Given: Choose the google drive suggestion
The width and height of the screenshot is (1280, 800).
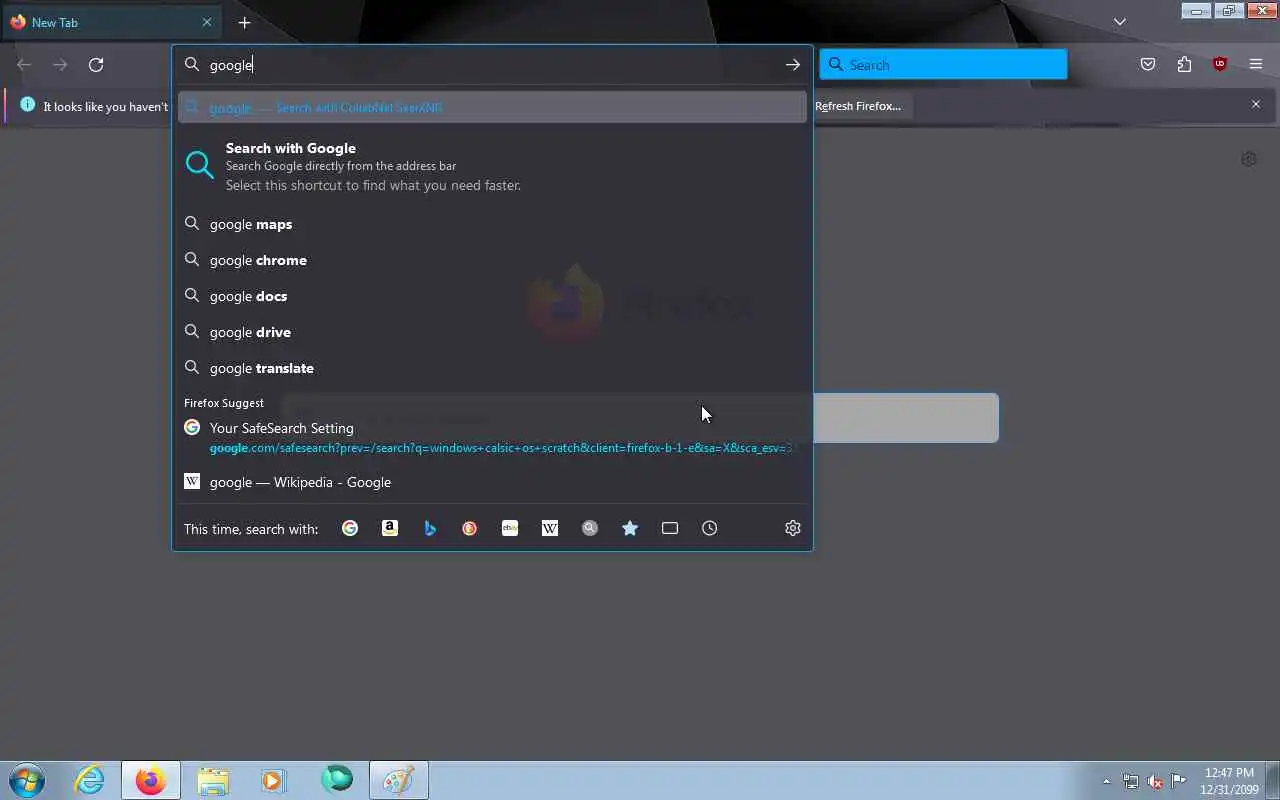Looking at the screenshot, I should pos(492,332).
